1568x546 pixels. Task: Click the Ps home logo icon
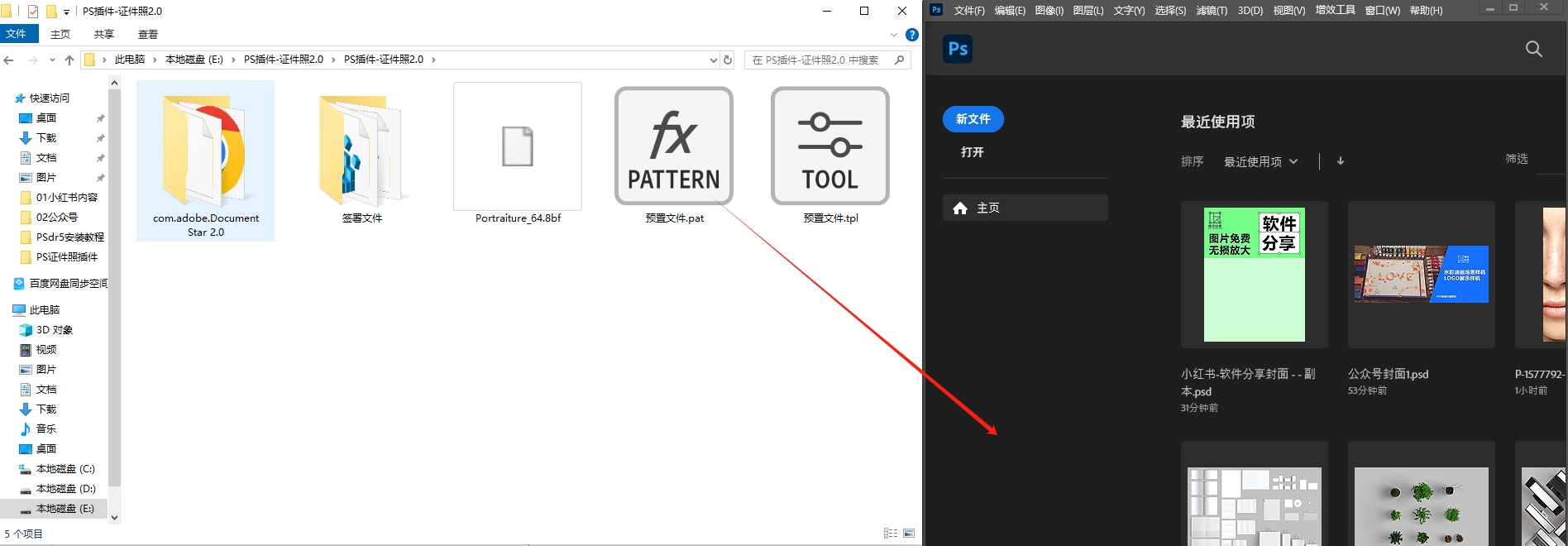point(958,49)
